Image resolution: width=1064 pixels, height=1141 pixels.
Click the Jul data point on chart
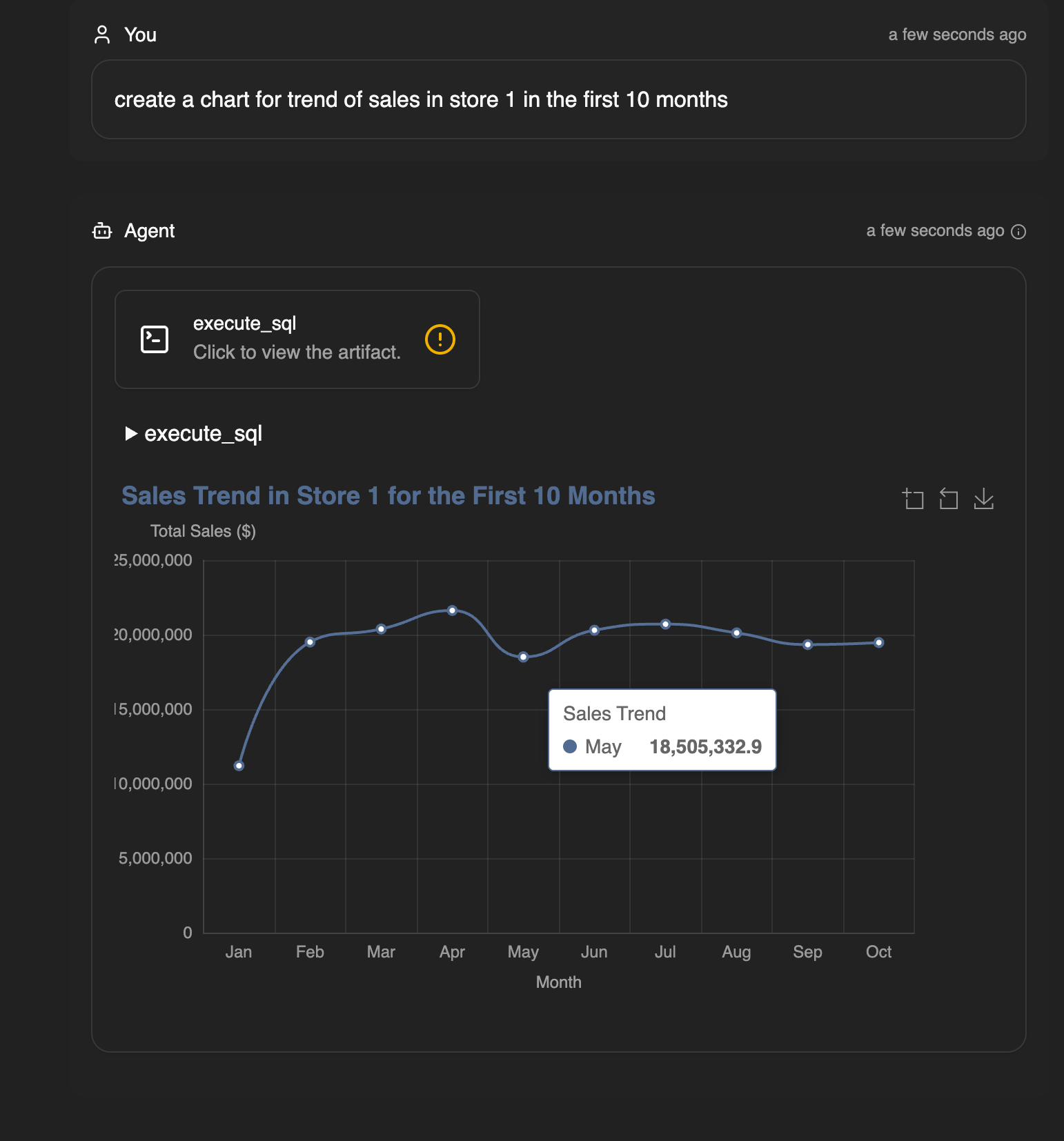[x=665, y=624]
